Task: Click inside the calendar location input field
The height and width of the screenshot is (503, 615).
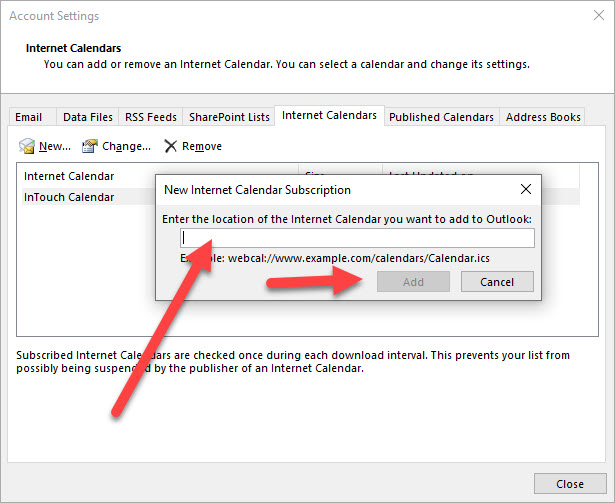Action: click(357, 238)
